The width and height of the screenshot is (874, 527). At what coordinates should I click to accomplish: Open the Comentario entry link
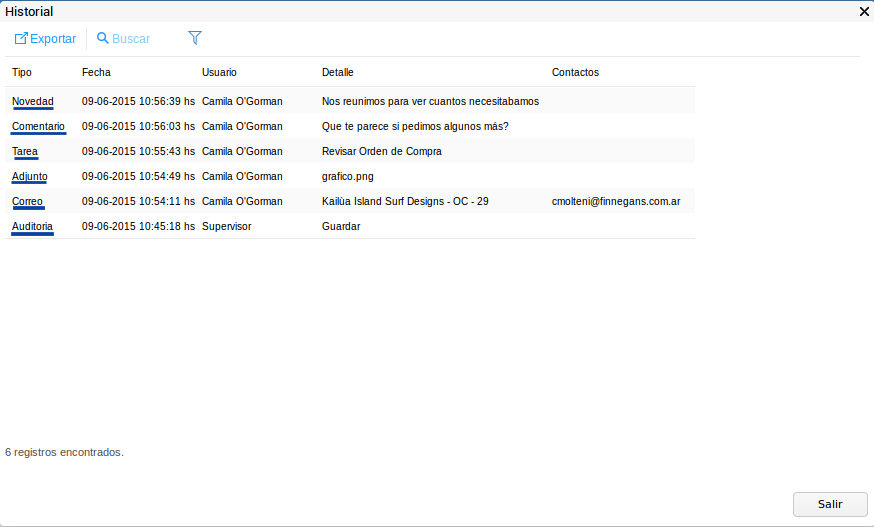(38, 126)
